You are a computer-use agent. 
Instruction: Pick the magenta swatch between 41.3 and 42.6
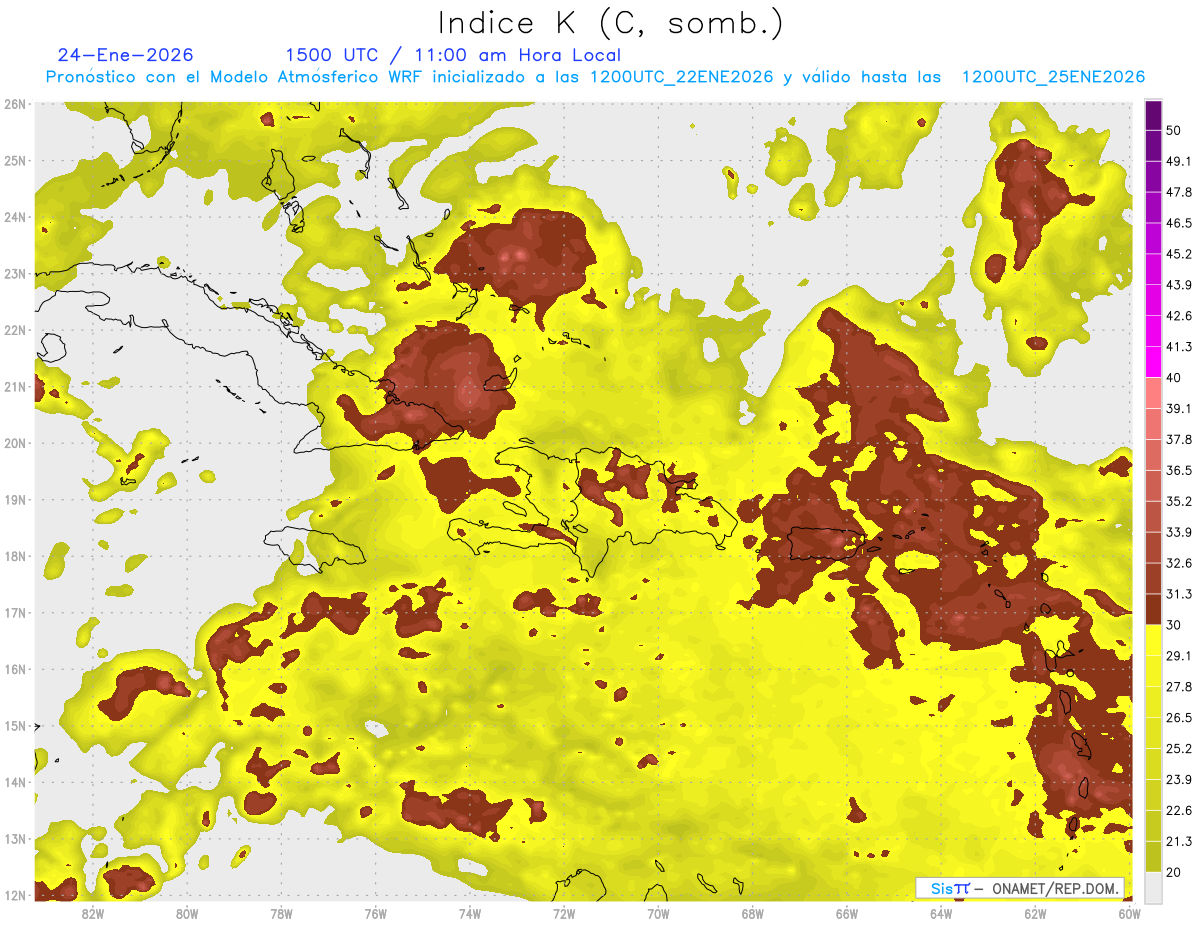click(x=1153, y=331)
